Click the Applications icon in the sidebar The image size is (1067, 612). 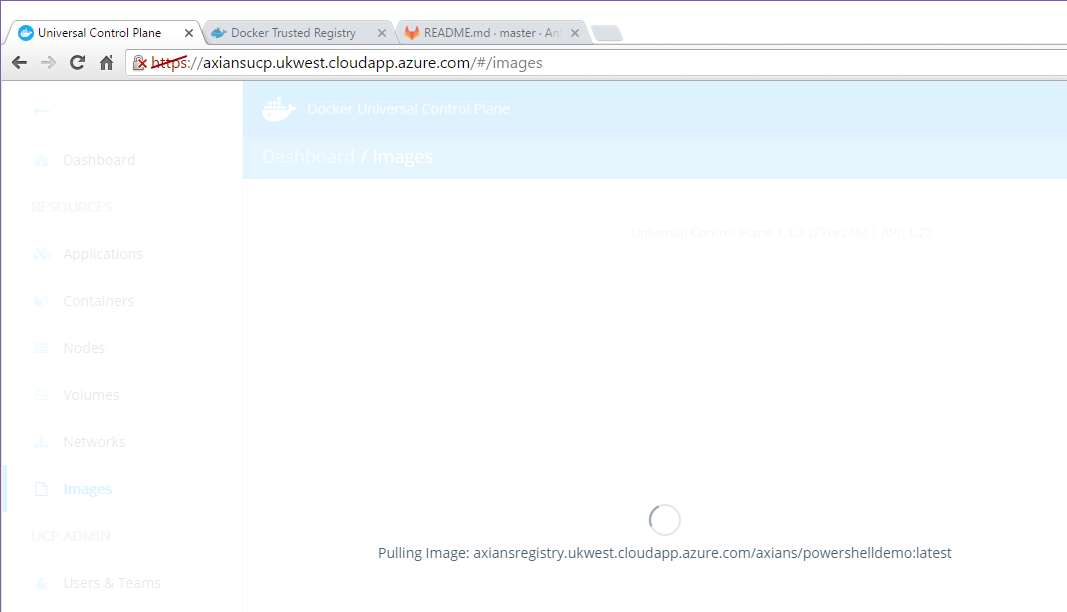click(41, 254)
